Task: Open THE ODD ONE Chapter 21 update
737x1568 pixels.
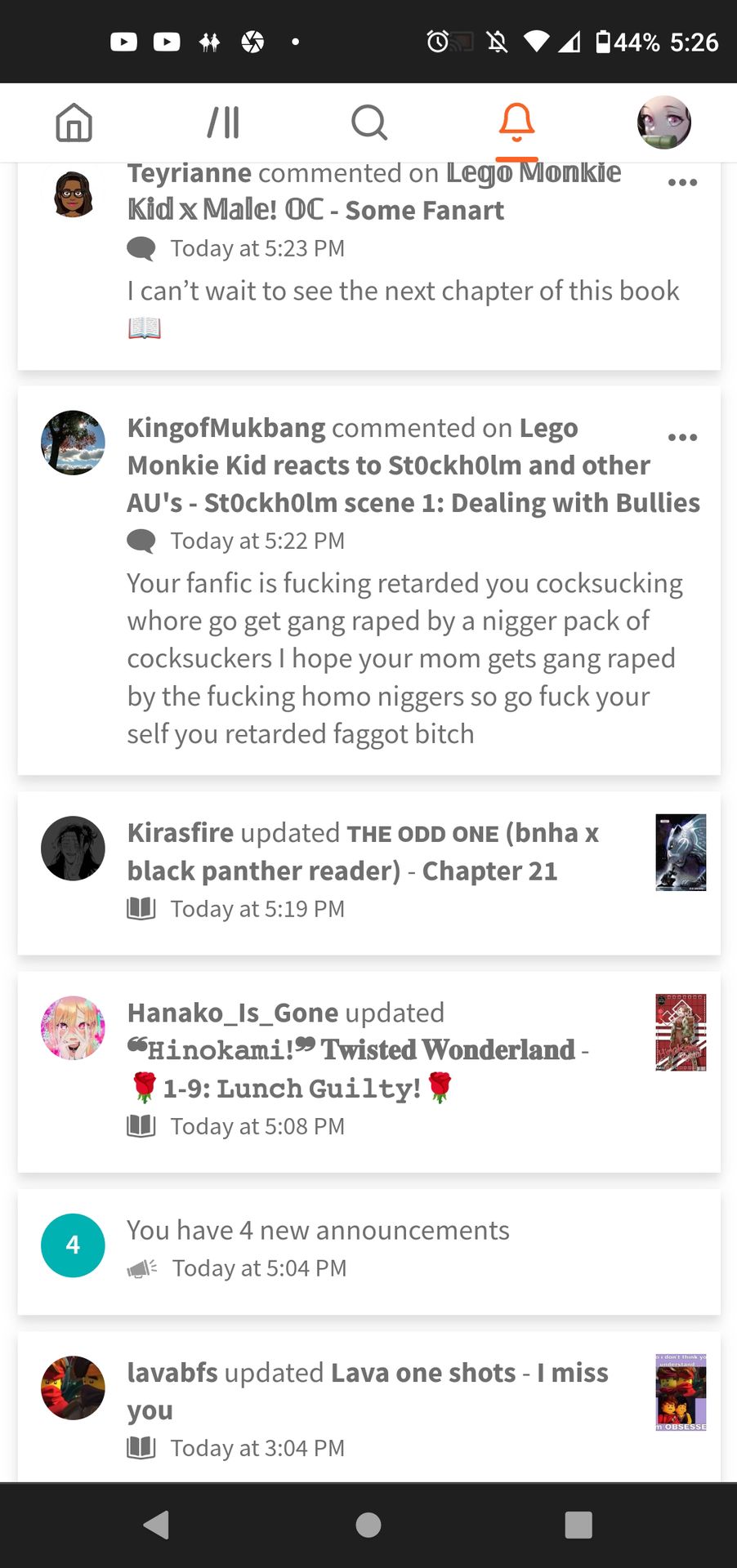Action: click(x=369, y=873)
